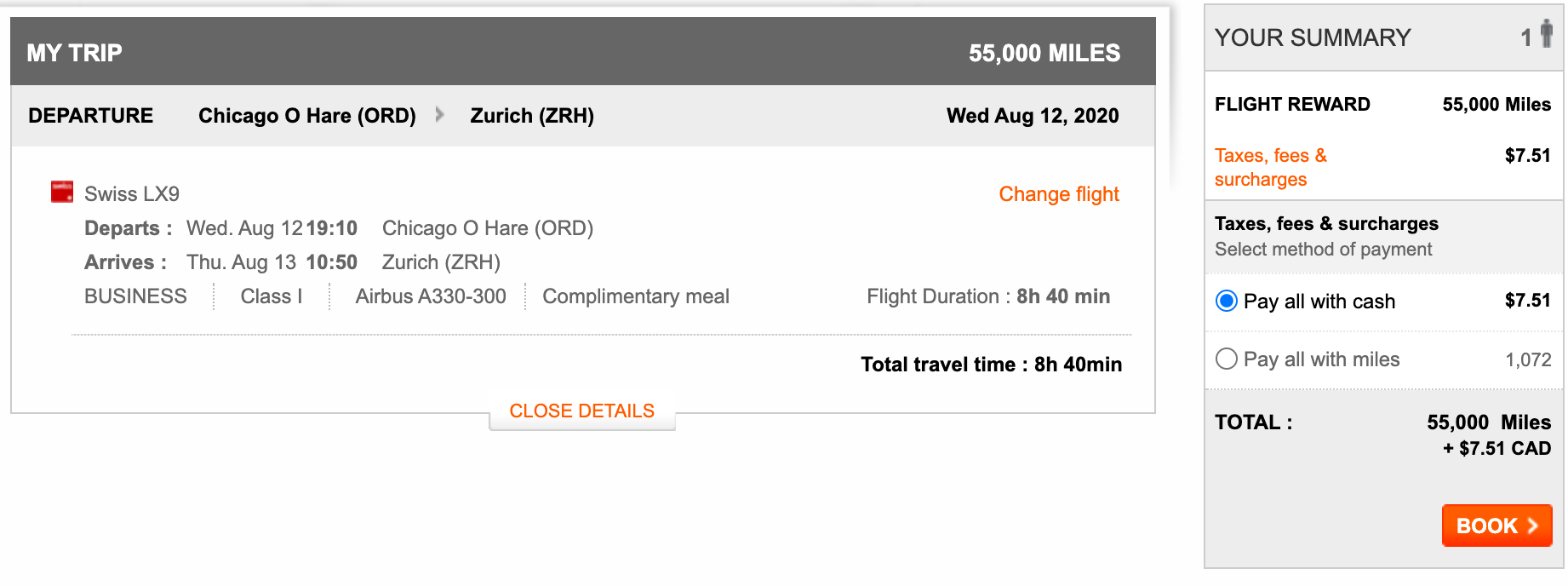Open the orange Taxes, fees & surcharges link
Screen dimensions: 1568x586
(x=1270, y=167)
